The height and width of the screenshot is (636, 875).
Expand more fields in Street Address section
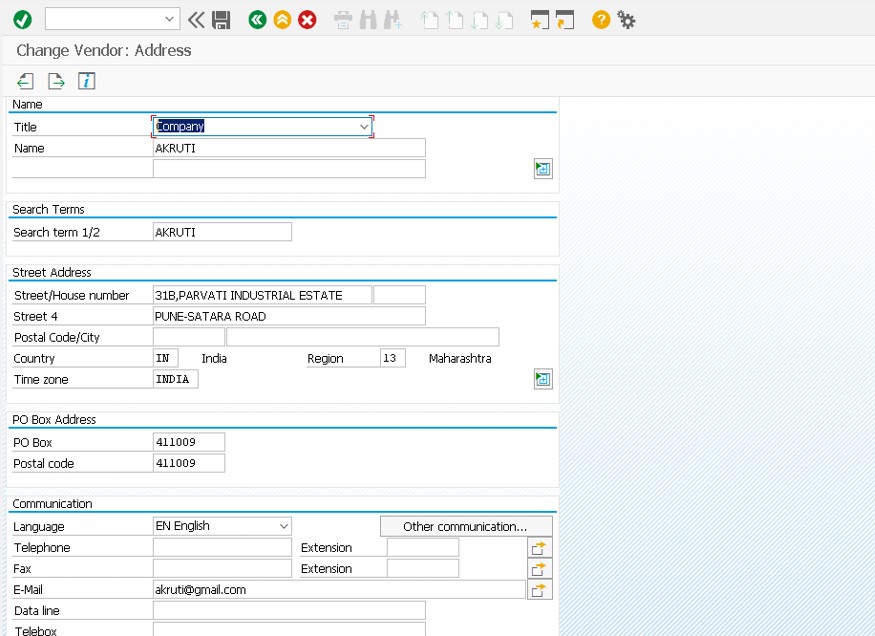(543, 379)
